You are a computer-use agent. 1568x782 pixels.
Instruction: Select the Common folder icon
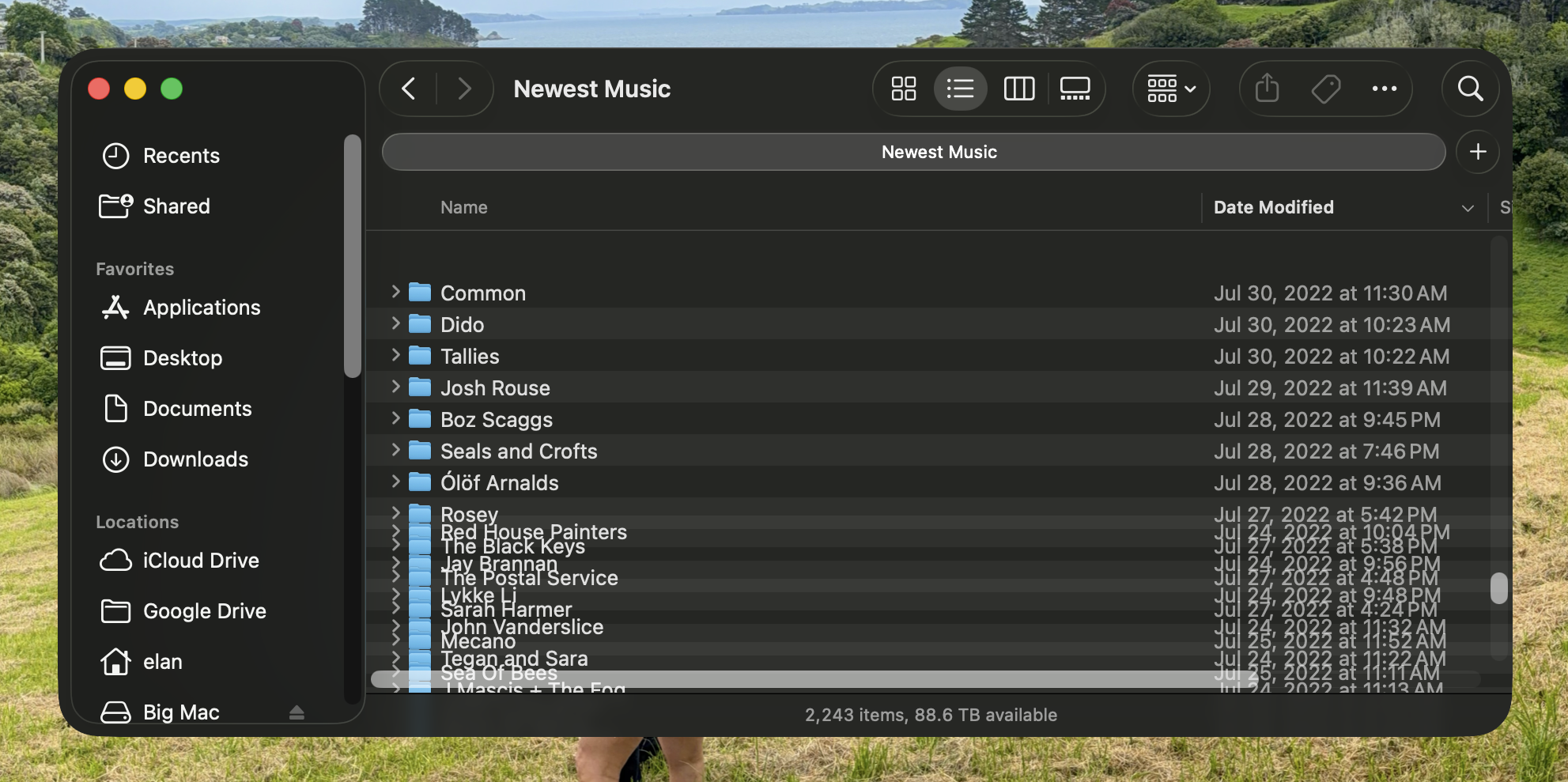click(420, 293)
